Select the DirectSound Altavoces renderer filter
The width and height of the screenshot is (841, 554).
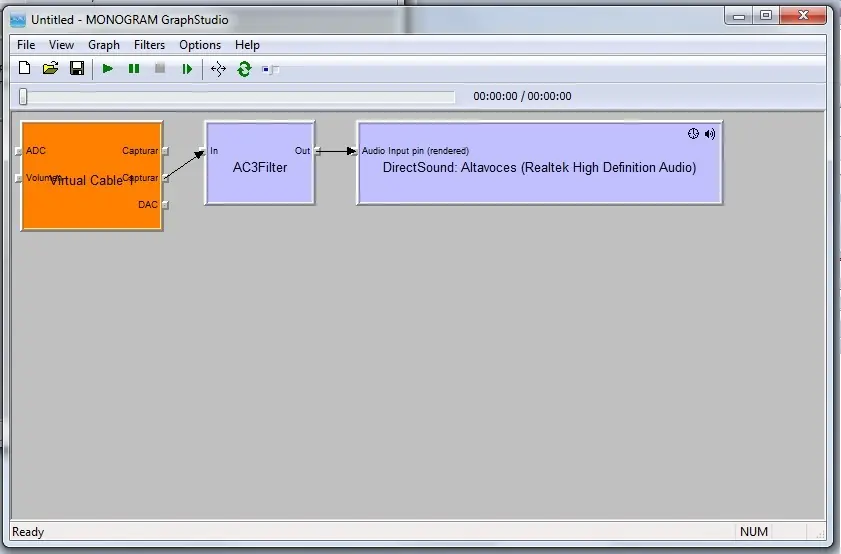(540, 163)
